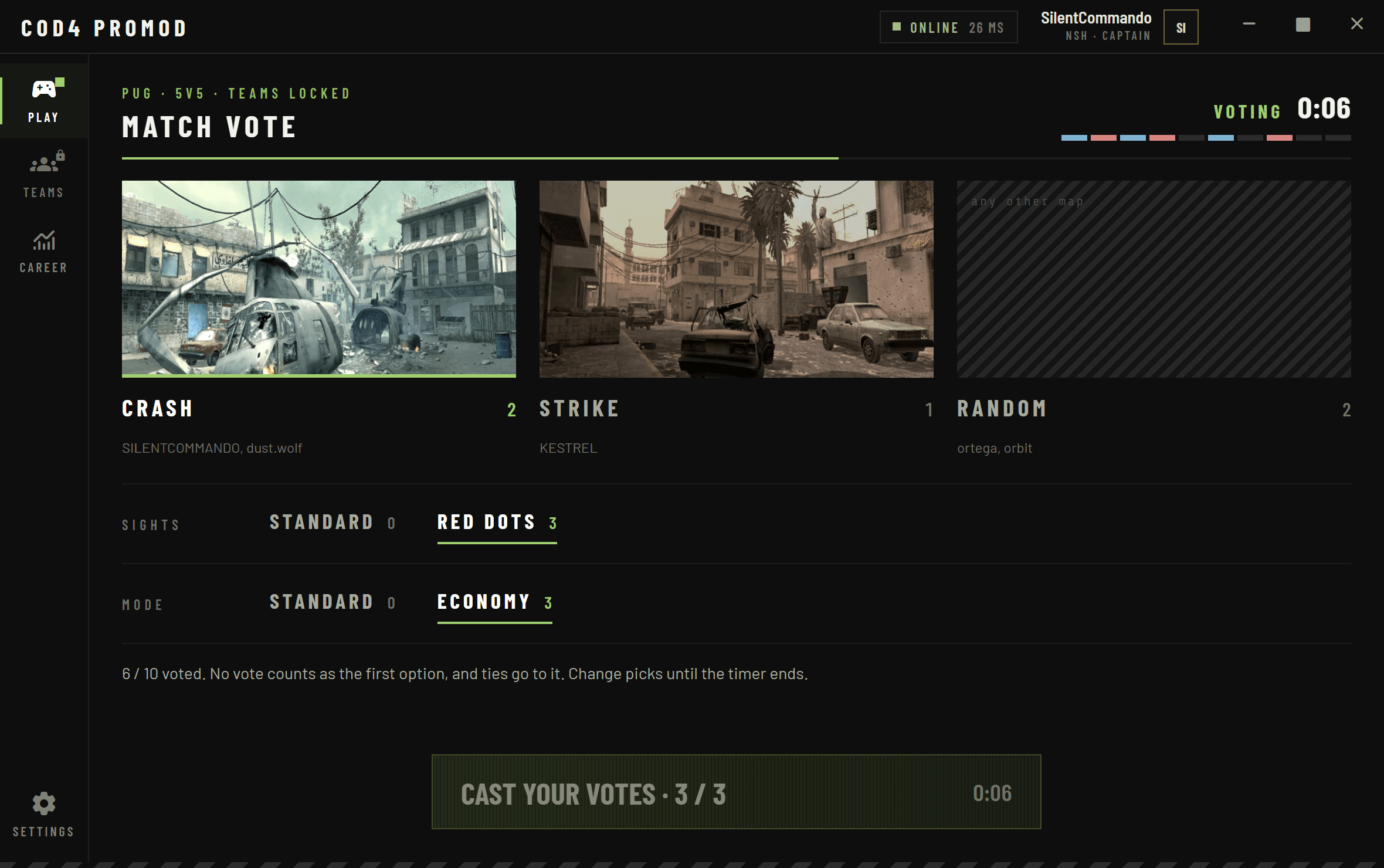Click the green vote timer progress bar
Viewport: 1384px width, 868px height.
click(x=480, y=158)
